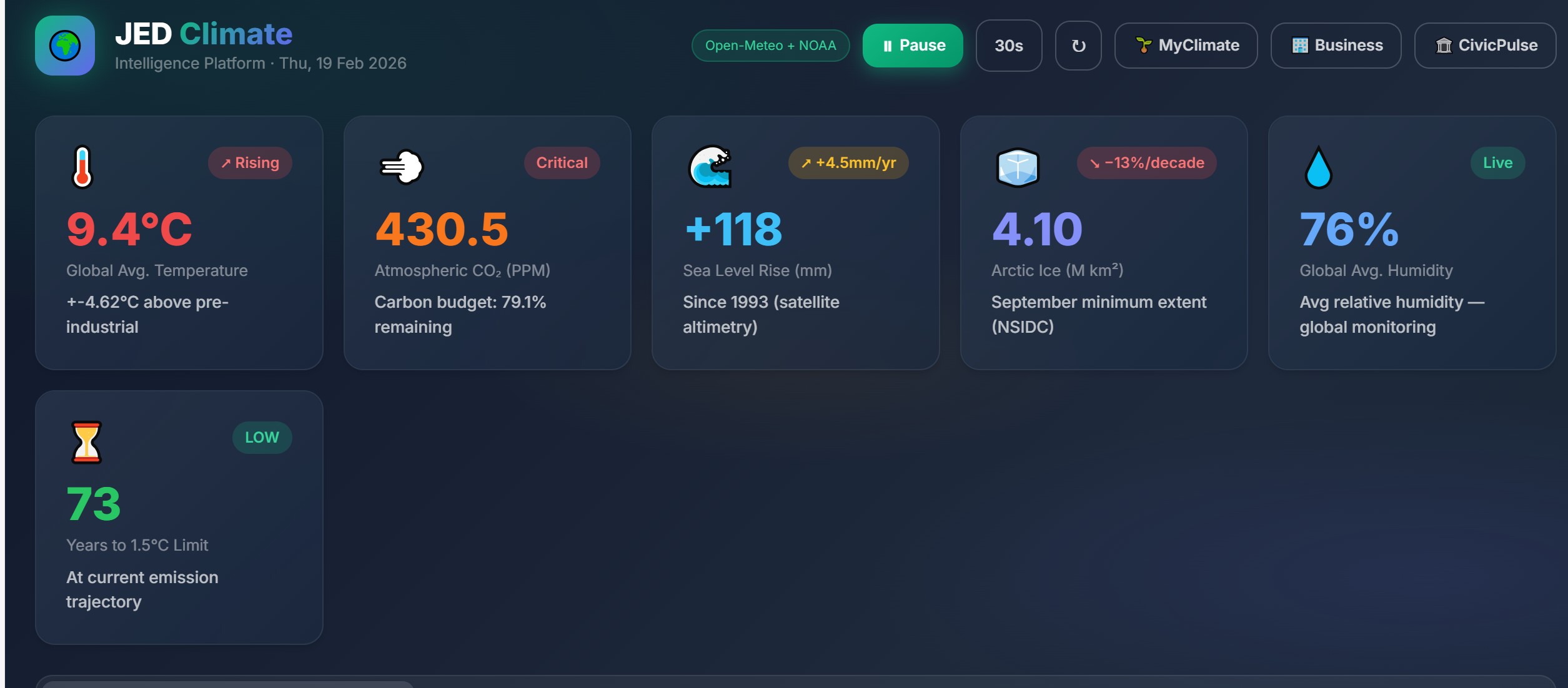
Task: Click the Critical status badge
Action: click(x=562, y=163)
